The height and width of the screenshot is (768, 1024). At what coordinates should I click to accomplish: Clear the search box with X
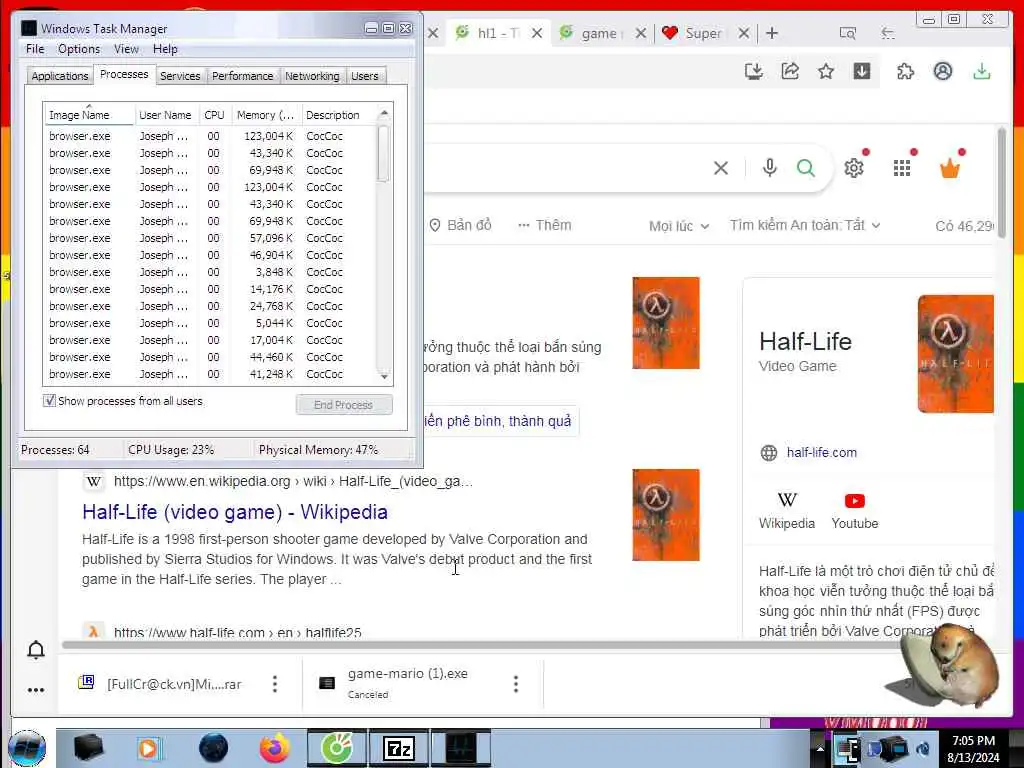click(721, 168)
